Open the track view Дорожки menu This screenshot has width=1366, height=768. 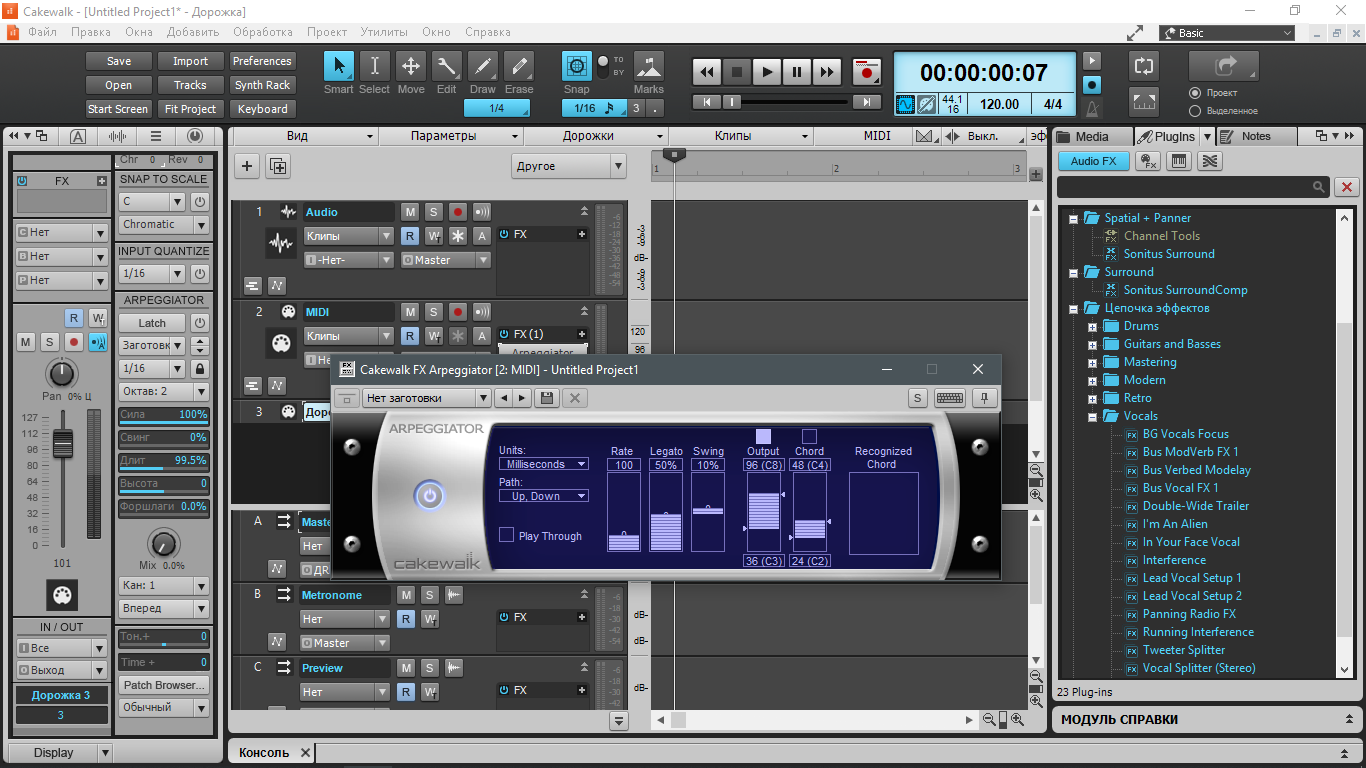click(596, 136)
